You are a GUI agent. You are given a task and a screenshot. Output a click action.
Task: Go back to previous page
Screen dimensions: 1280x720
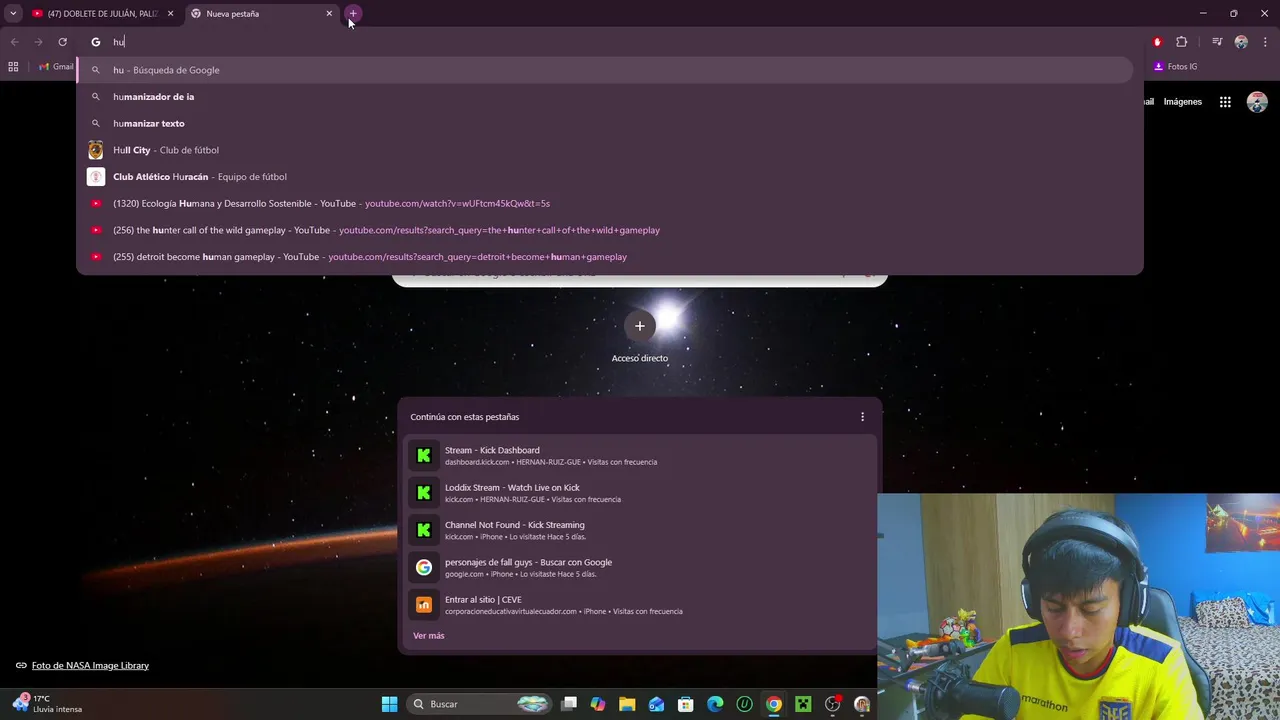coord(14,42)
